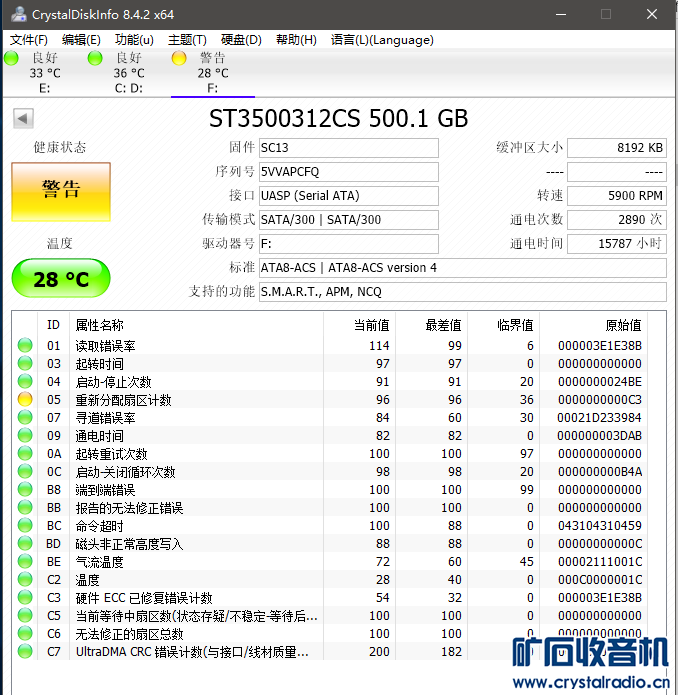Click the drive letter field F:
Screen dimensions: 678x695
pos(349,243)
